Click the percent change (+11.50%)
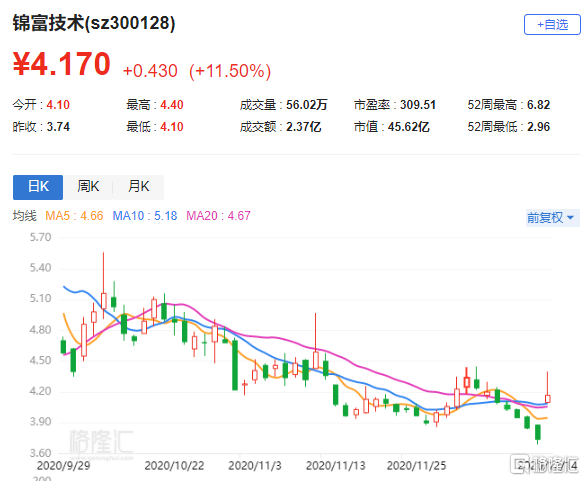Image resolution: width=585 pixels, height=481 pixels. point(230,71)
